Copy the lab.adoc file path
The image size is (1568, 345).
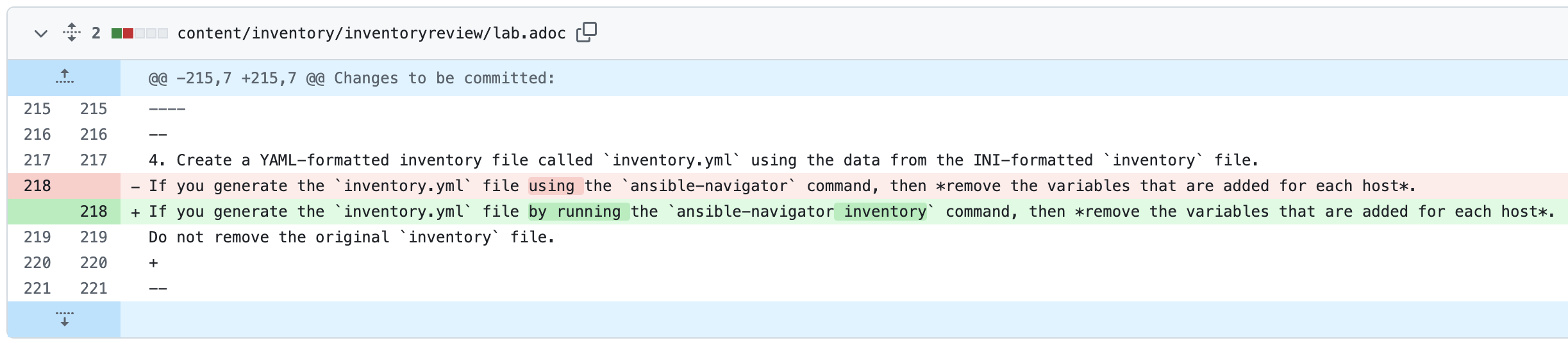point(586,33)
